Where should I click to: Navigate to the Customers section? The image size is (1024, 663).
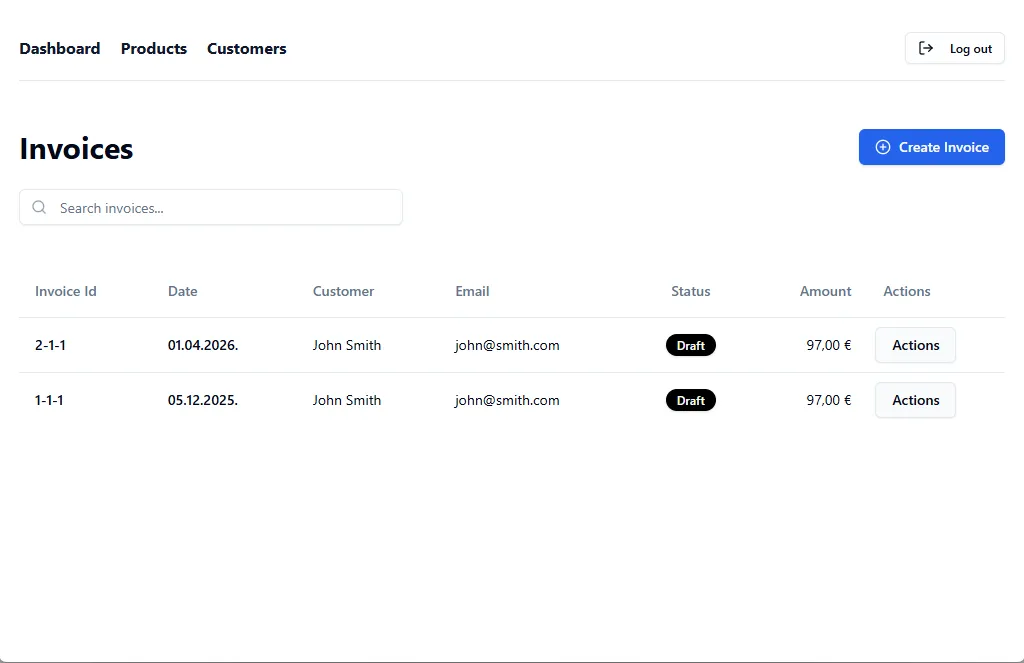(x=246, y=48)
